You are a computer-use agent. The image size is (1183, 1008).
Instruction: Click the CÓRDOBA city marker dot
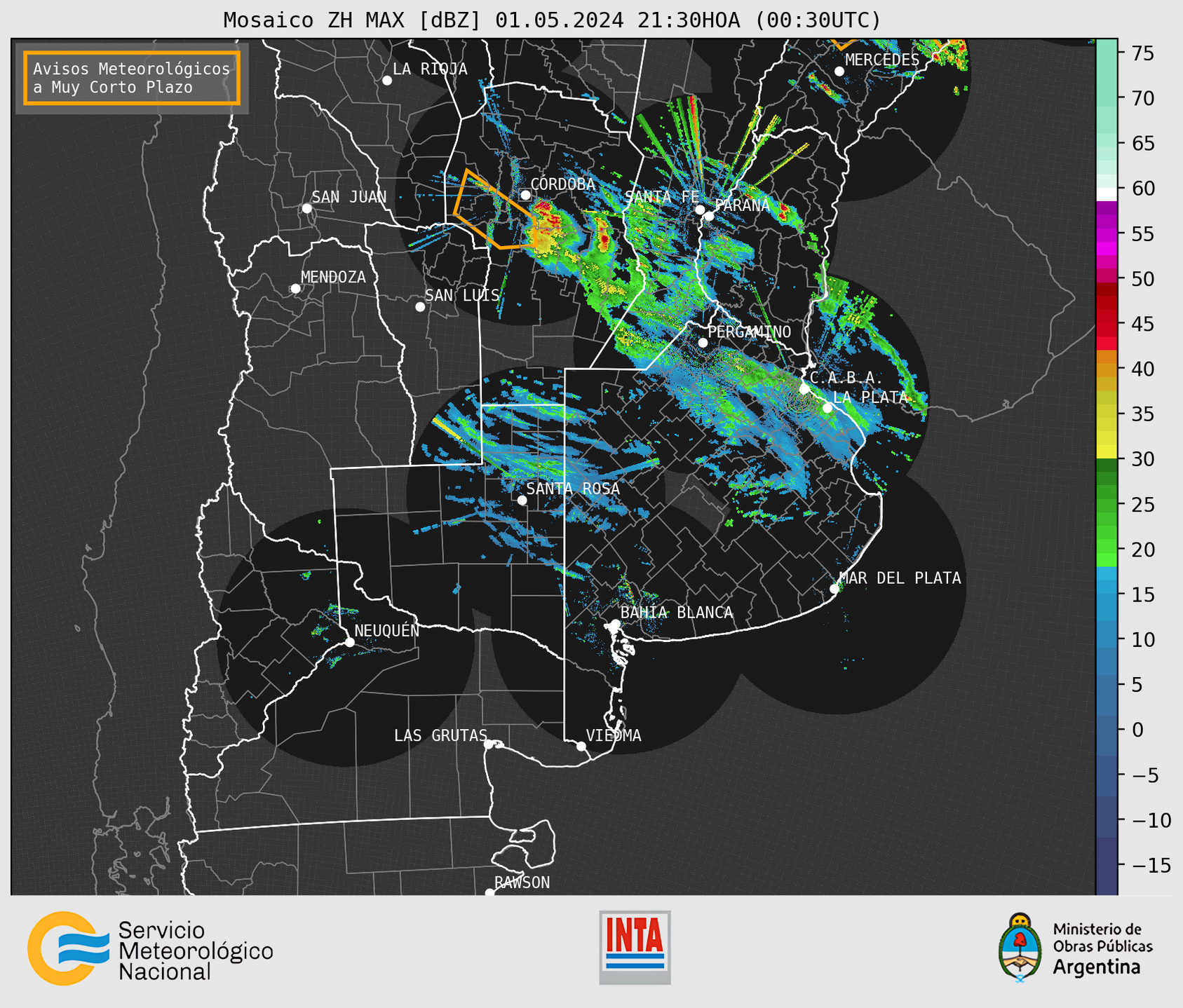525,195
